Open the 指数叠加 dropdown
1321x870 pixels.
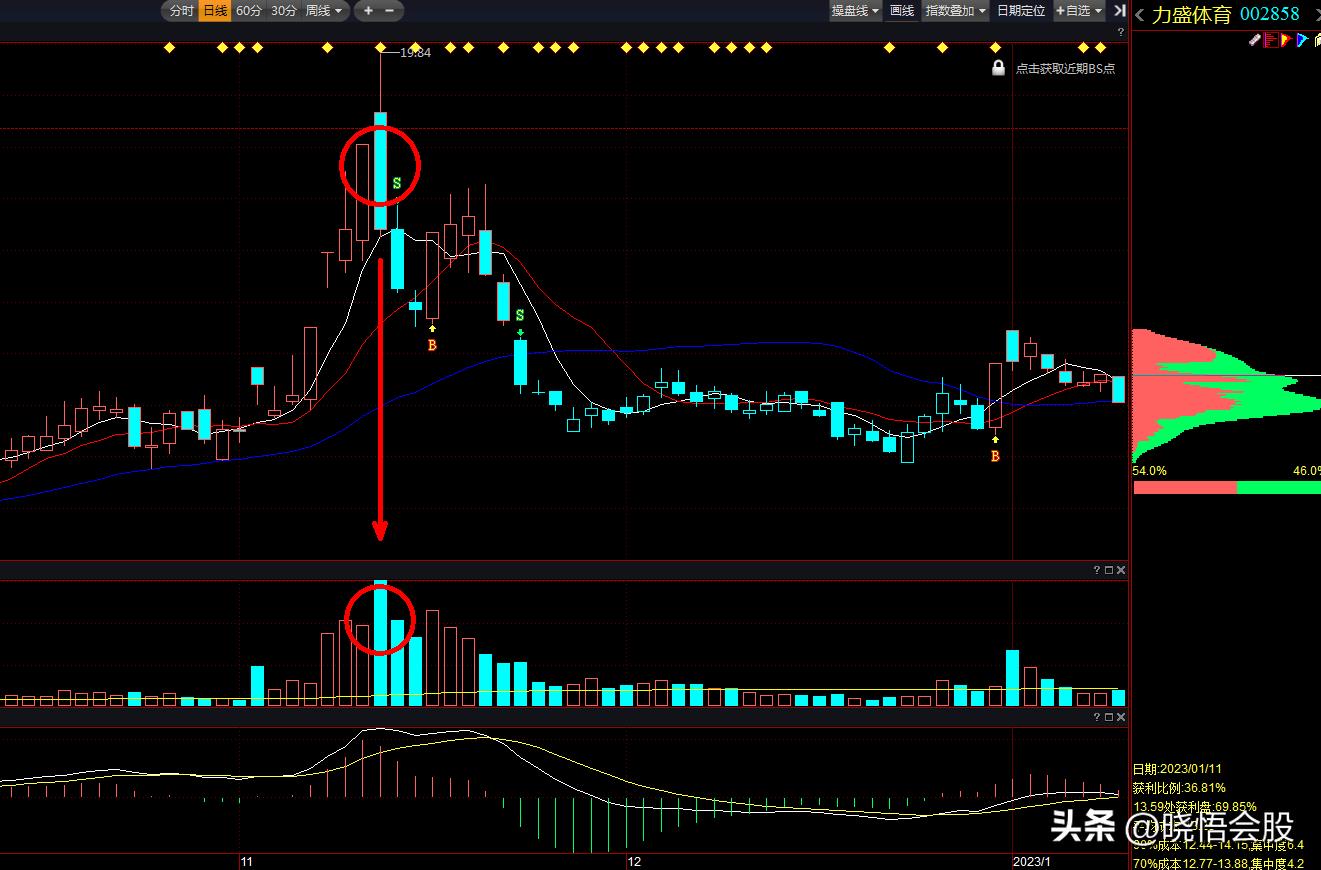(955, 11)
